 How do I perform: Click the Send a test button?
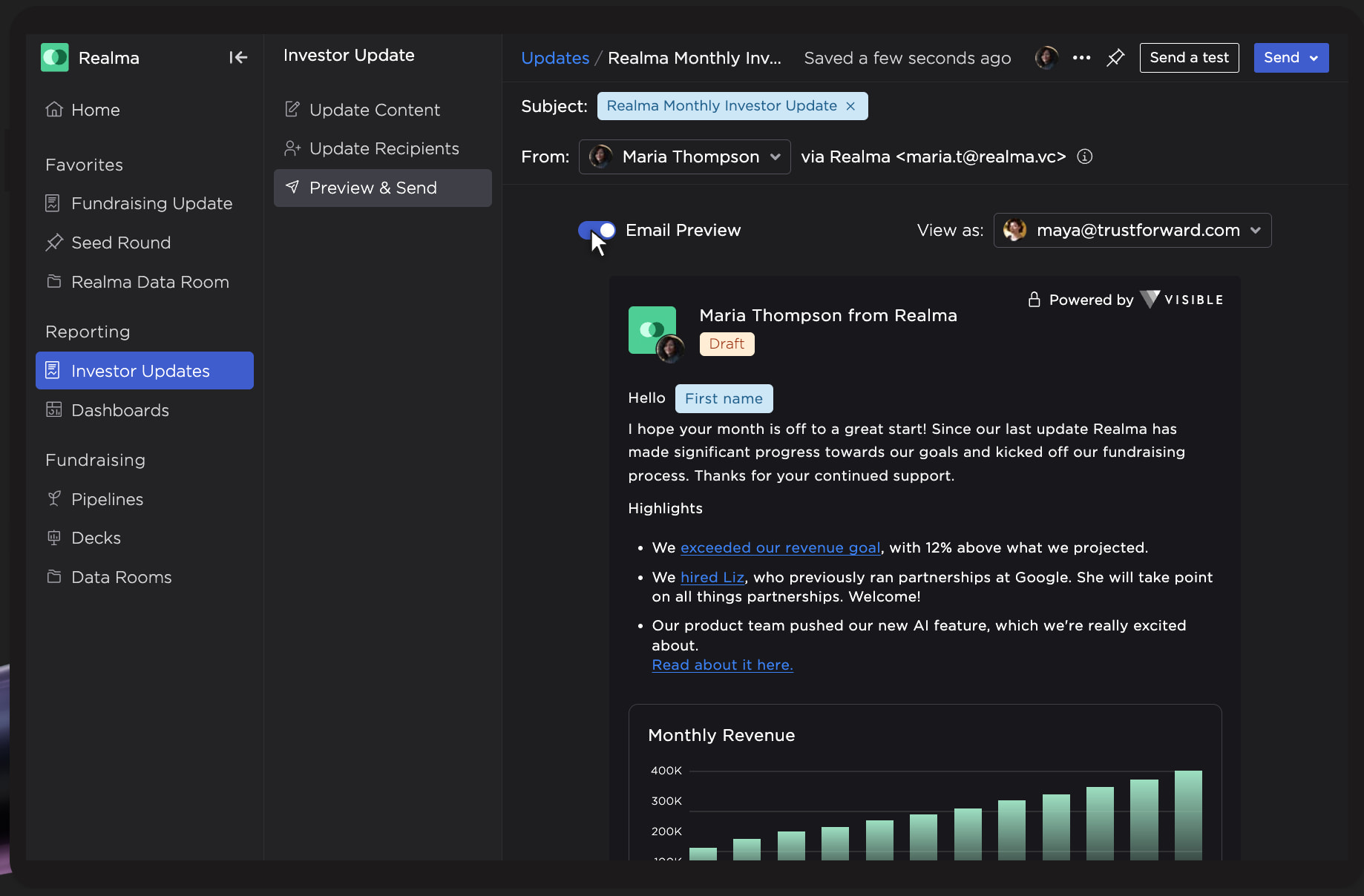(1190, 58)
